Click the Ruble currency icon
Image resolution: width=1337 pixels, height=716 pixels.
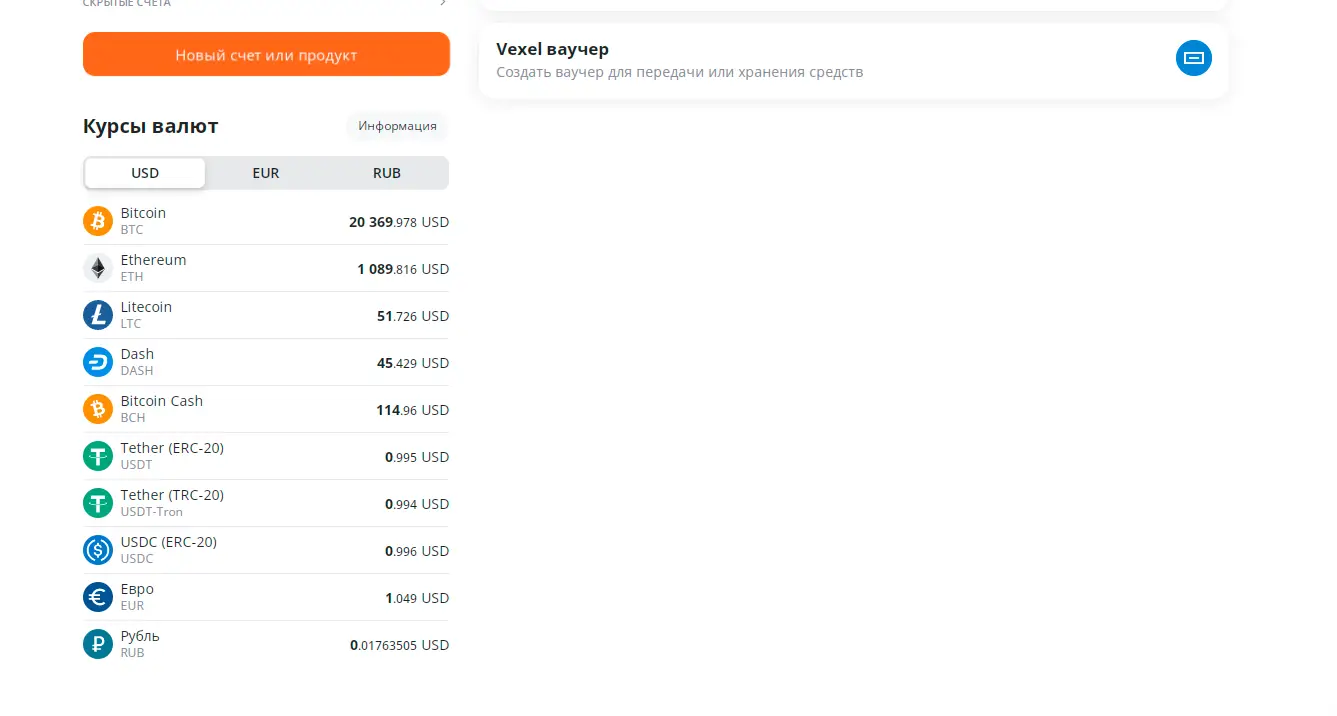98,644
